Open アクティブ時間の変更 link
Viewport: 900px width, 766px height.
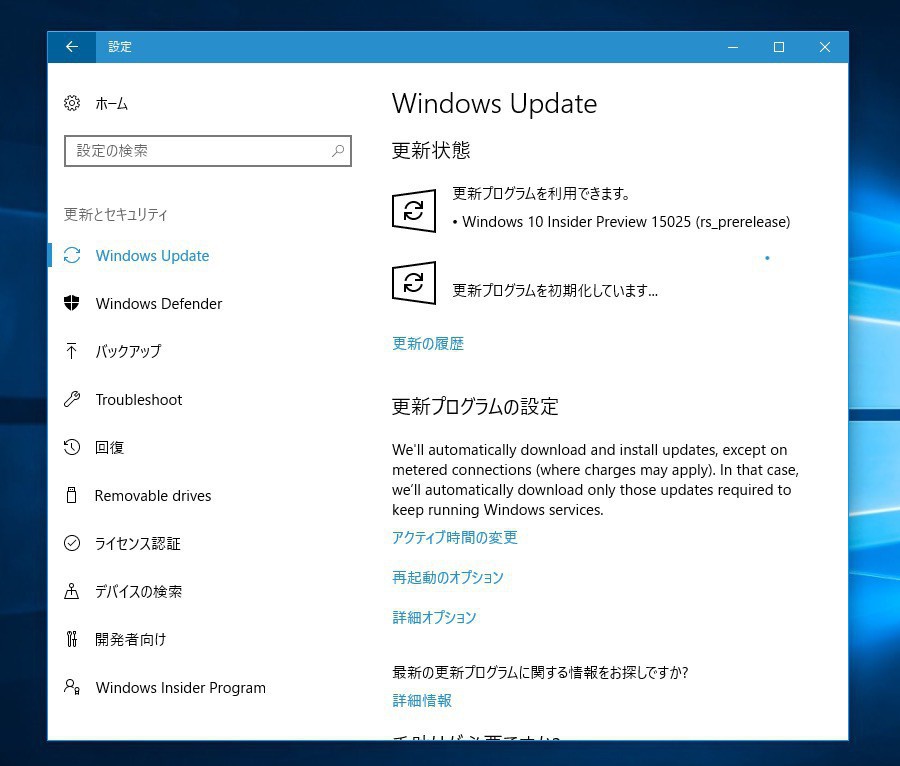455,537
